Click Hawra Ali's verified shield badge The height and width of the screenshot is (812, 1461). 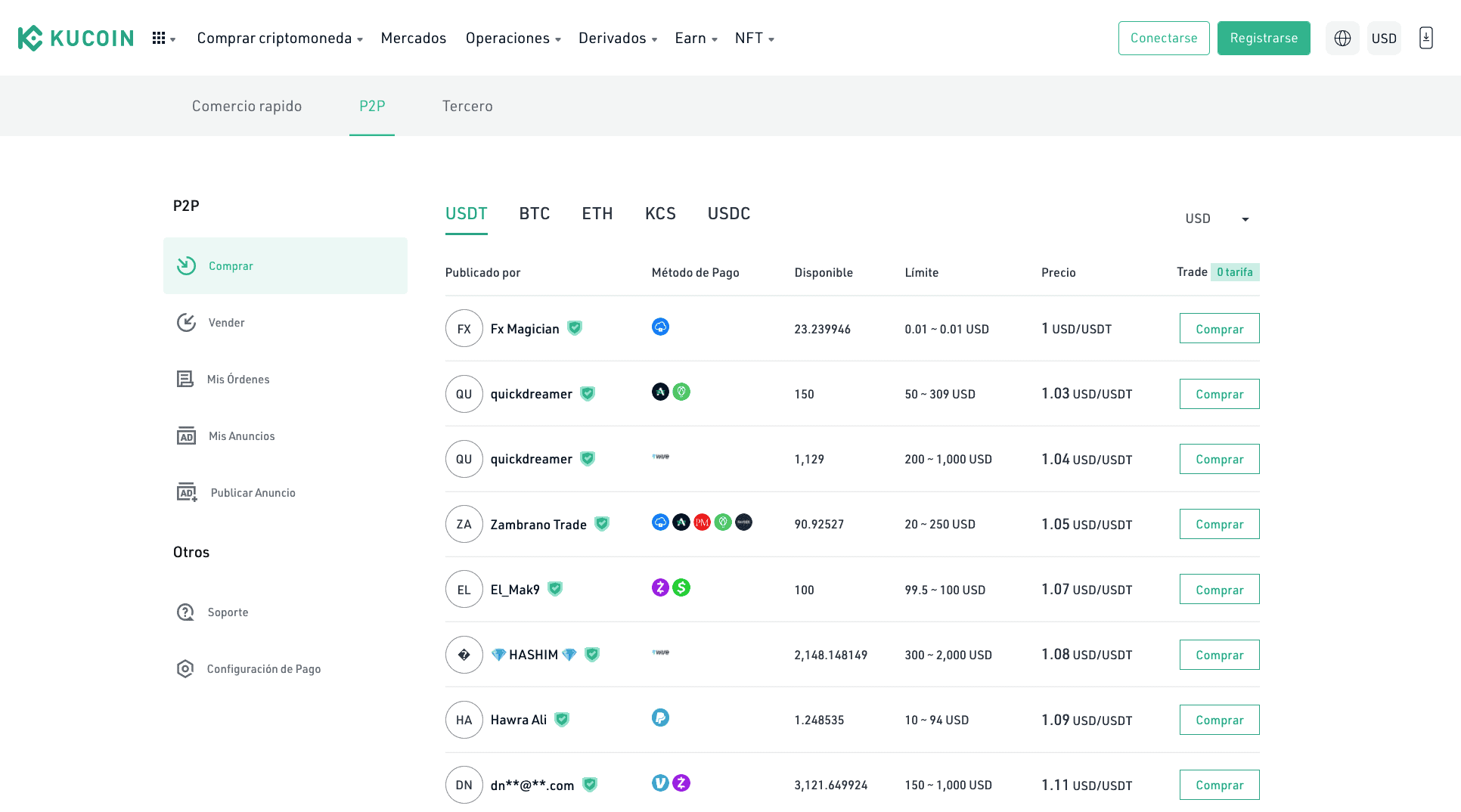tap(562, 720)
